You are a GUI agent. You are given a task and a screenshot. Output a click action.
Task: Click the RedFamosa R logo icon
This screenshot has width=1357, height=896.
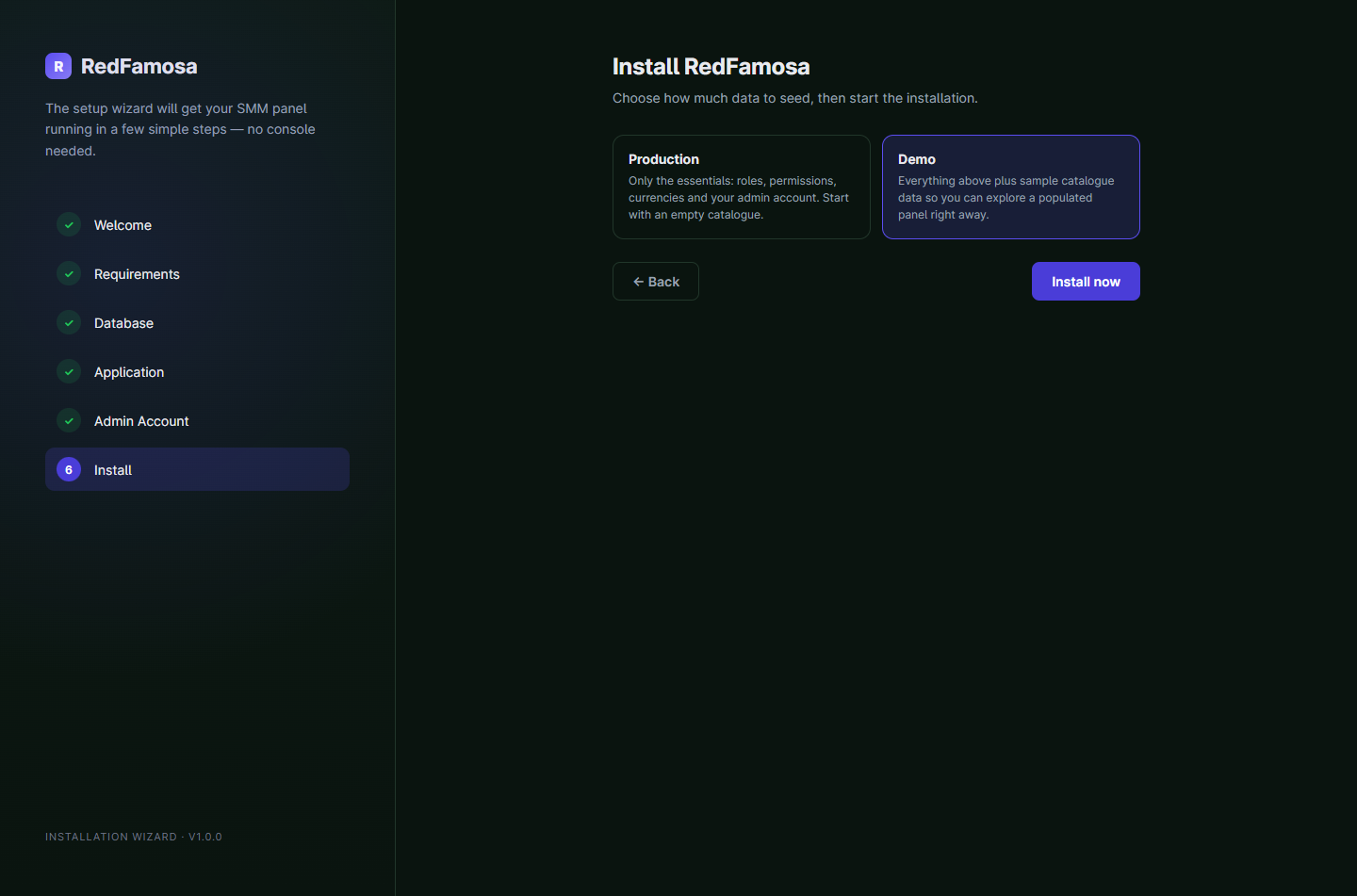[58, 66]
